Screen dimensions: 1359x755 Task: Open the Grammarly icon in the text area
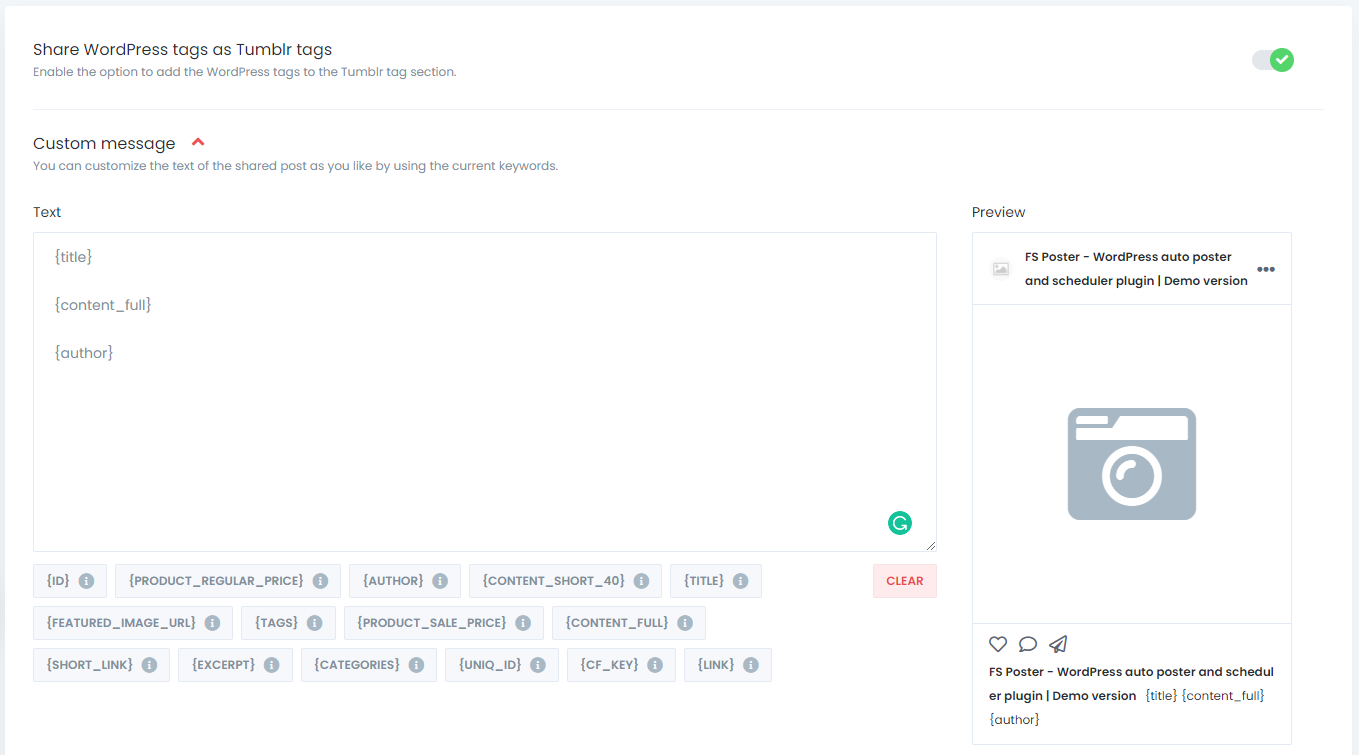(900, 522)
